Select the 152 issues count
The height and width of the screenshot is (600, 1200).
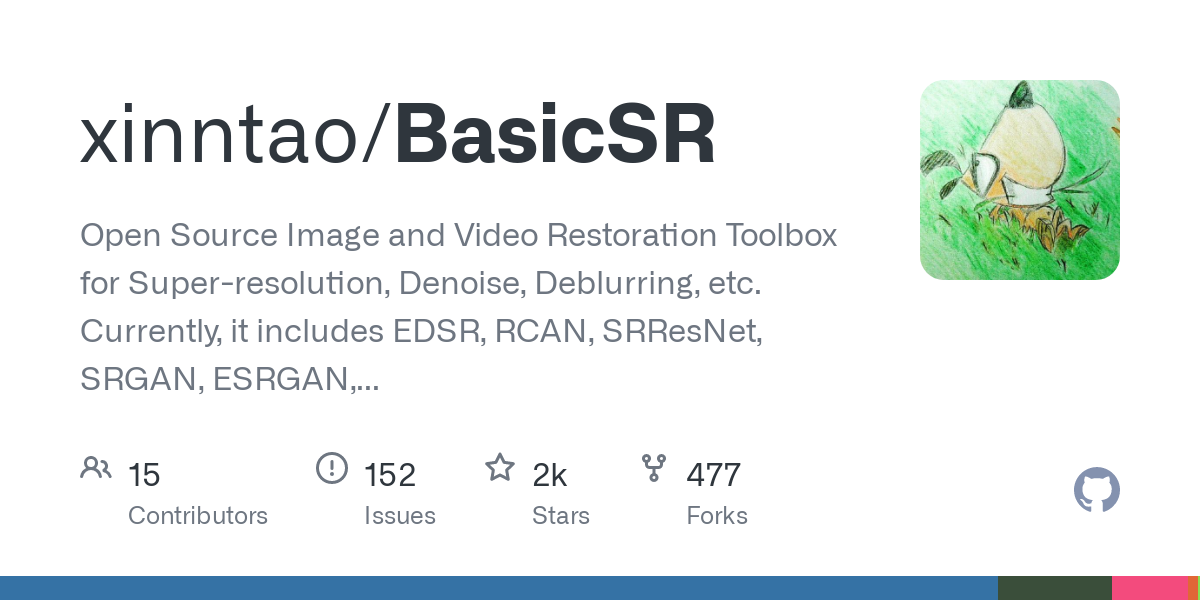click(x=390, y=475)
